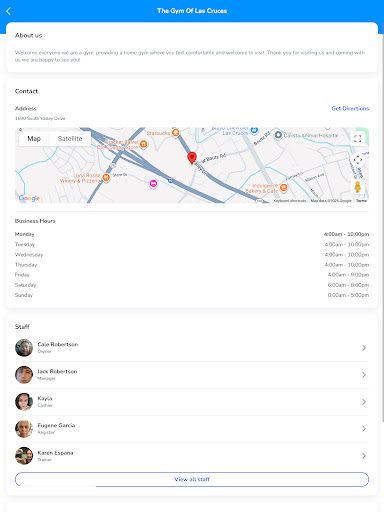Open Jack Robertson staff chevron
Image resolution: width=384 pixels, height=512 pixels.
(x=364, y=375)
